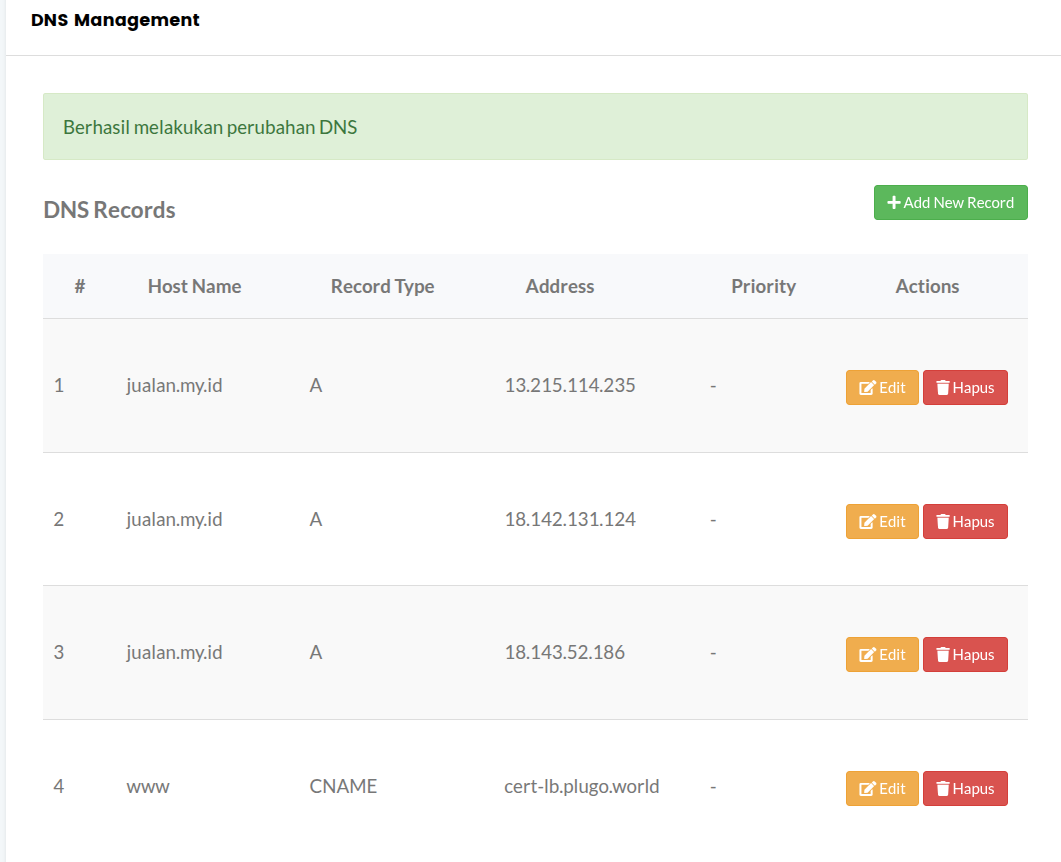Click the Actions column header

pos(927,286)
